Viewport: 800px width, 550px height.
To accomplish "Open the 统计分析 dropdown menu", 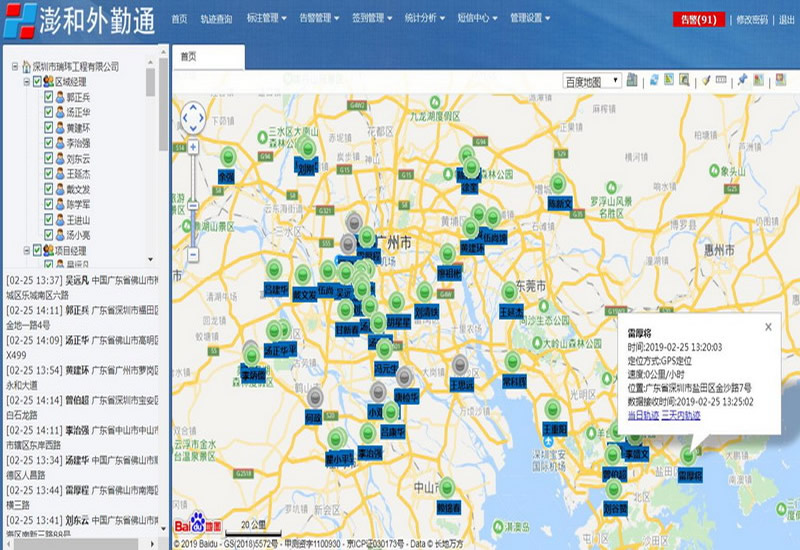I will (424, 18).
